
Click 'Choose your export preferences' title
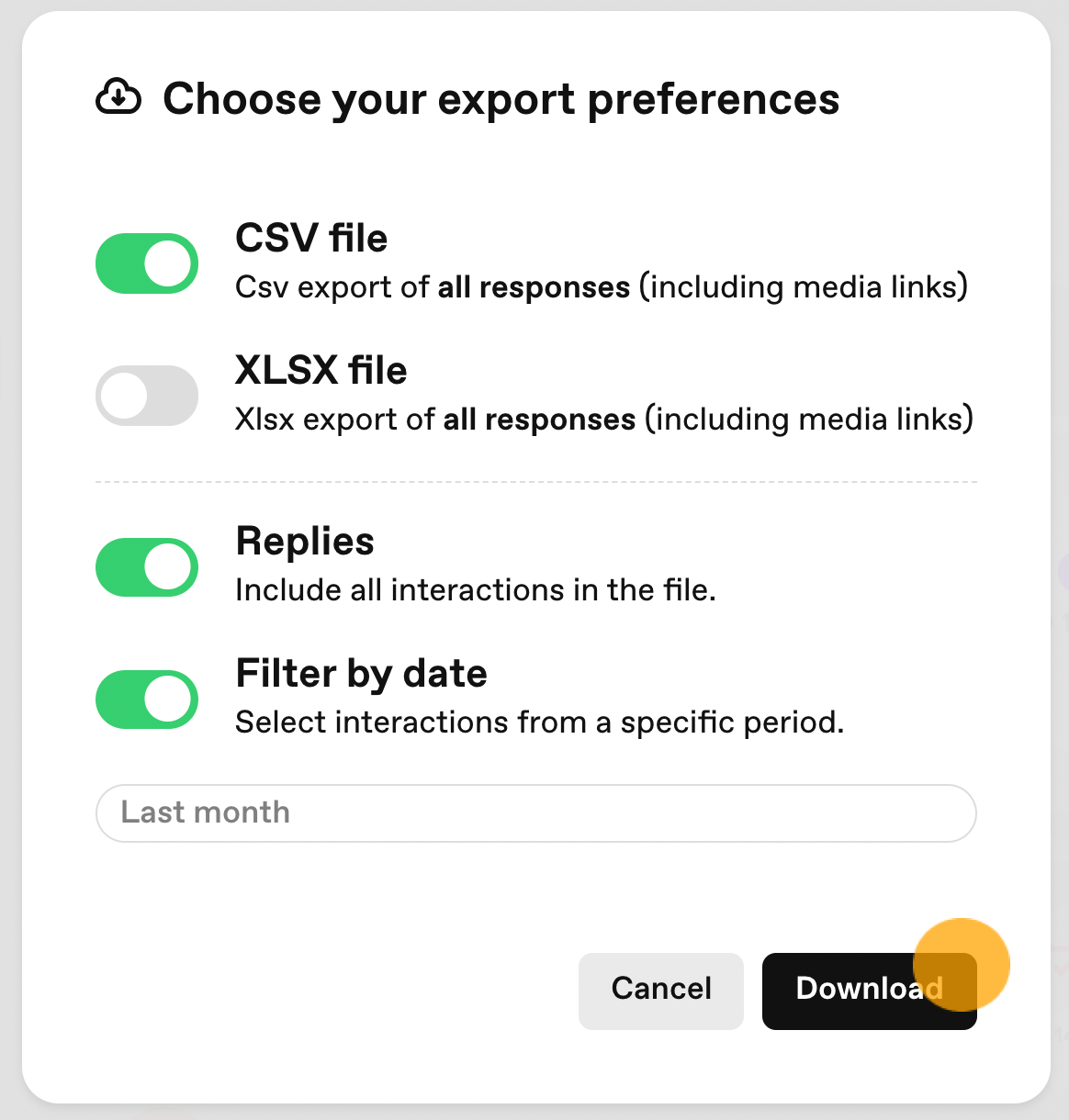pyautogui.click(x=501, y=99)
